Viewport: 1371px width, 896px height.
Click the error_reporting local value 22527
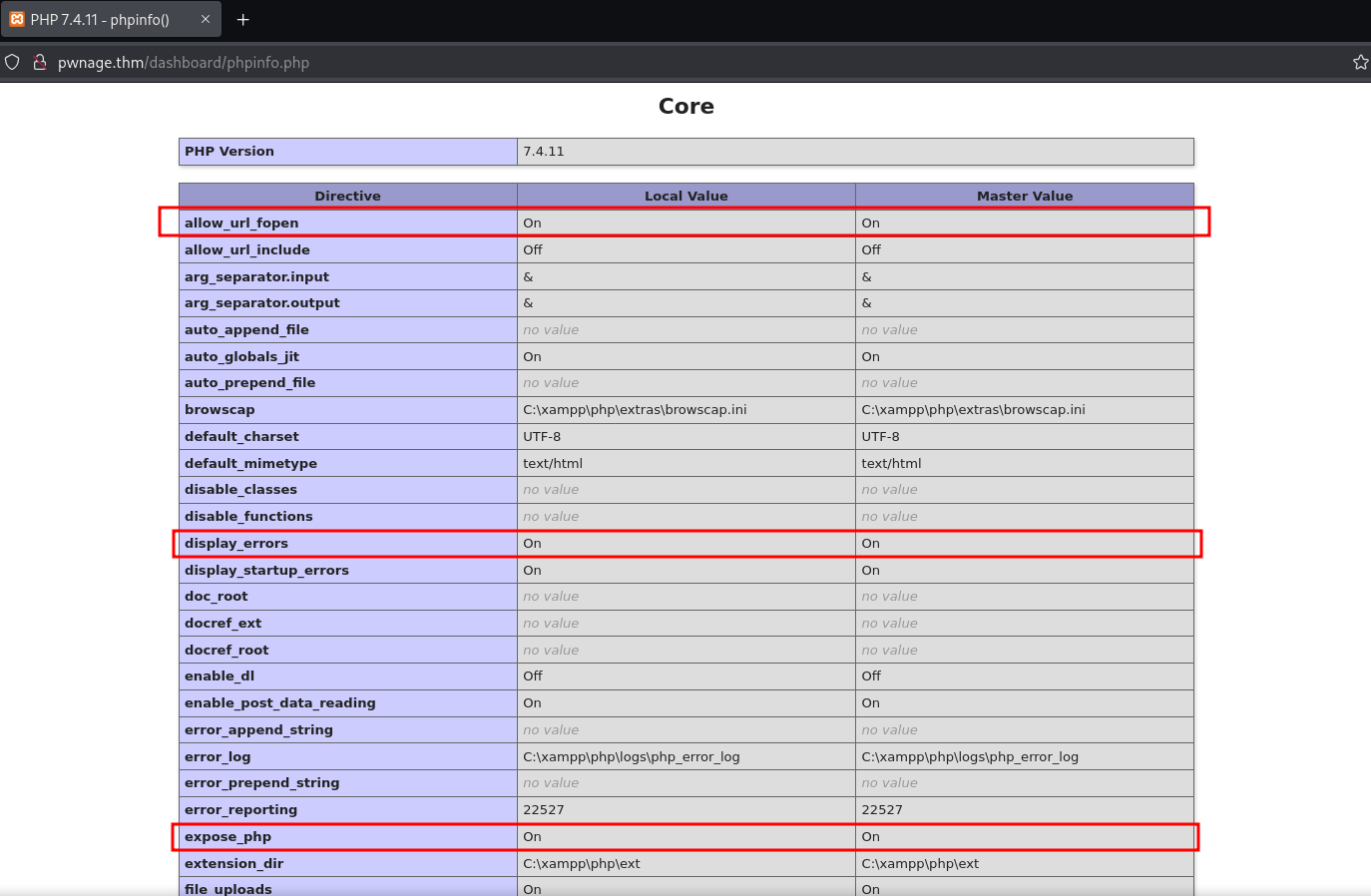click(x=544, y=809)
